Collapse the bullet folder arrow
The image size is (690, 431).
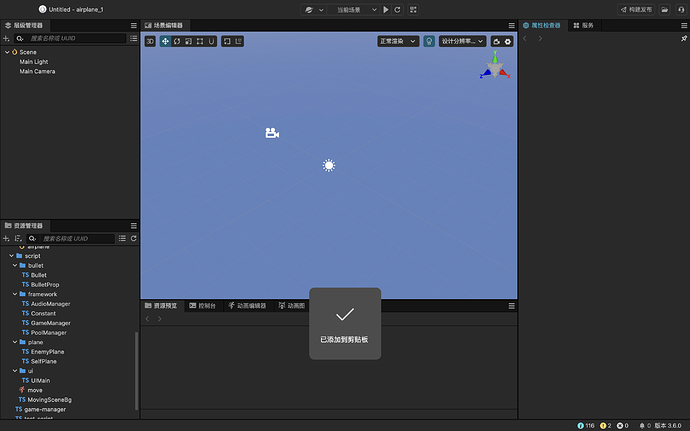pyautogui.click(x=15, y=265)
